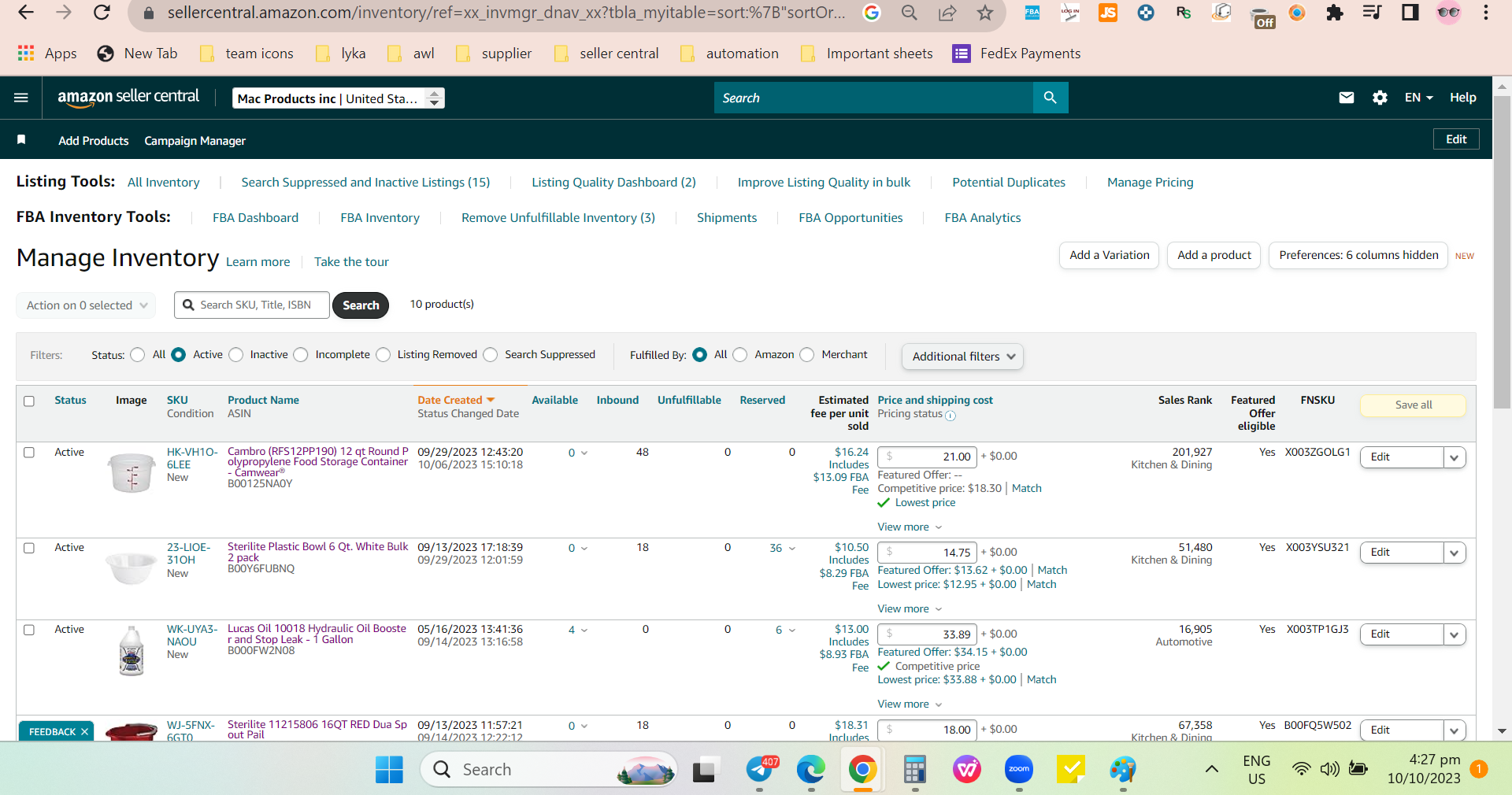
Task: Open the Edit dropdown arrow for the Cambro row
Action: tap(1454, 457)
